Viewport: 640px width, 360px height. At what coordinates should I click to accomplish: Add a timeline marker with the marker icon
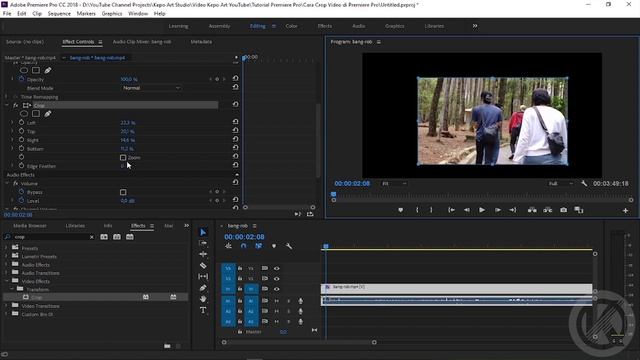274,246
